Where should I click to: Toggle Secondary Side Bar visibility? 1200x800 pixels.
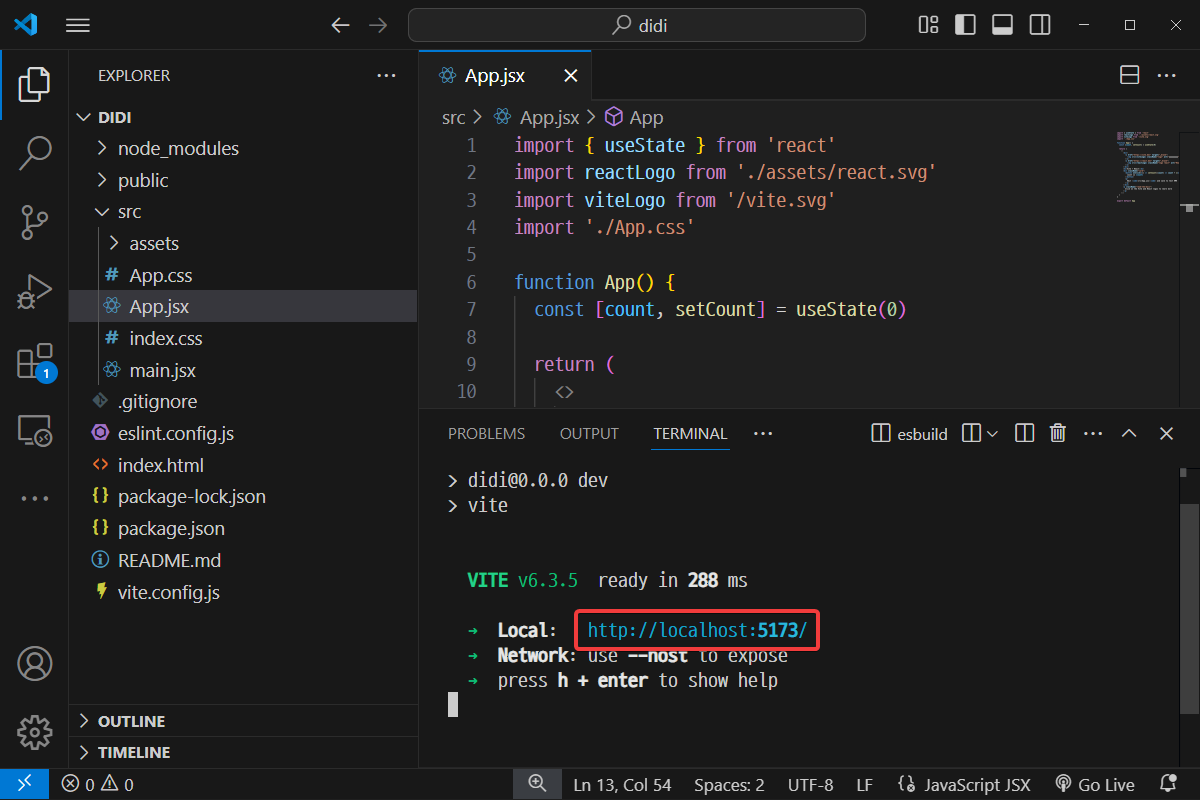tap(1040, 25)
